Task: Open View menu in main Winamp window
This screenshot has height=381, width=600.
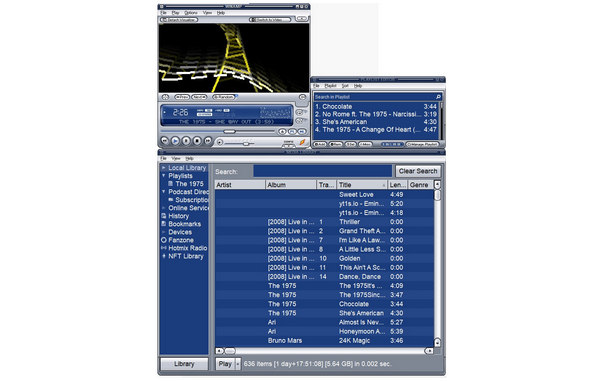Action: (207, 13)
